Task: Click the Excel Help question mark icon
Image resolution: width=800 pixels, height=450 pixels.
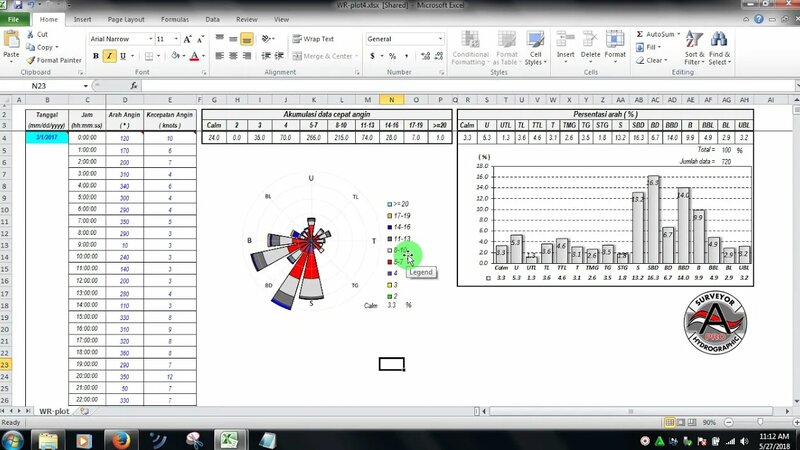Action: [x=759, y=19]
